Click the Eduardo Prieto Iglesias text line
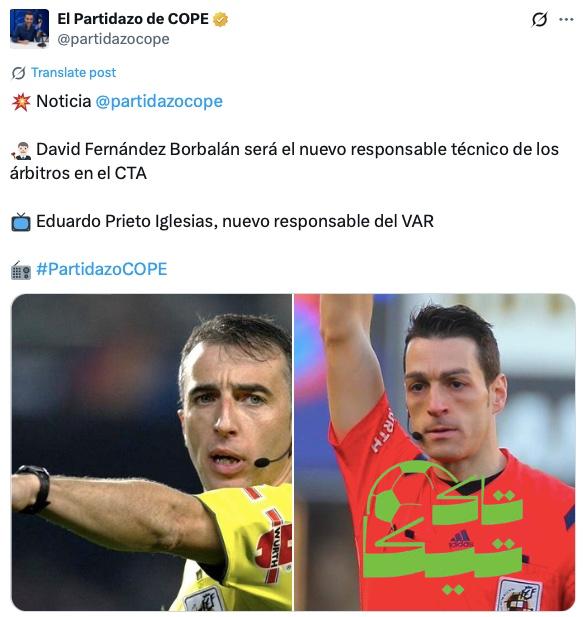The height and width of the screenshot is (617, 588). (235, 221)
